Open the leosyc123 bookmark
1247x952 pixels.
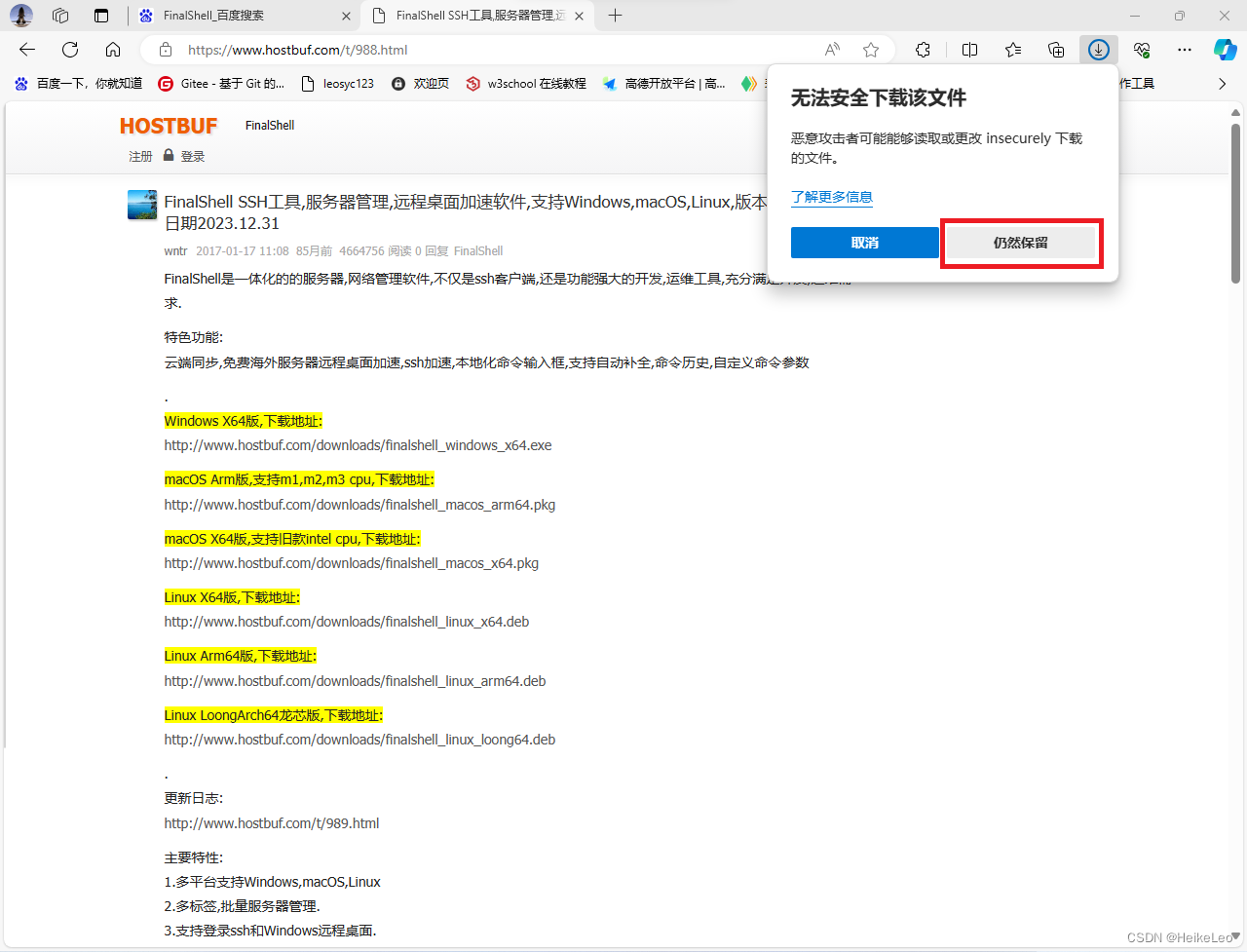point(338,84)
